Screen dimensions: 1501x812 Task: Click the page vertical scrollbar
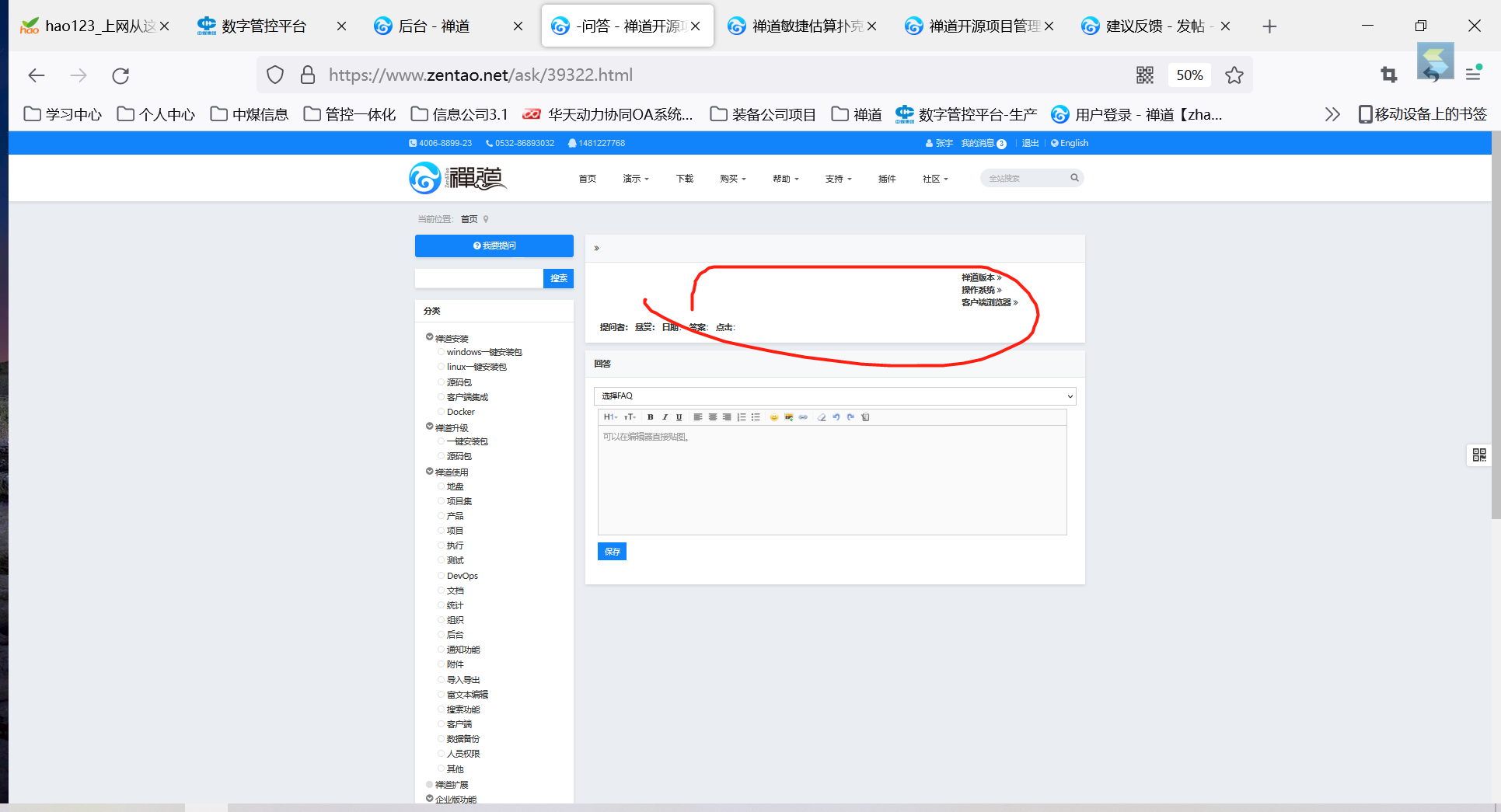[1496, 325]
